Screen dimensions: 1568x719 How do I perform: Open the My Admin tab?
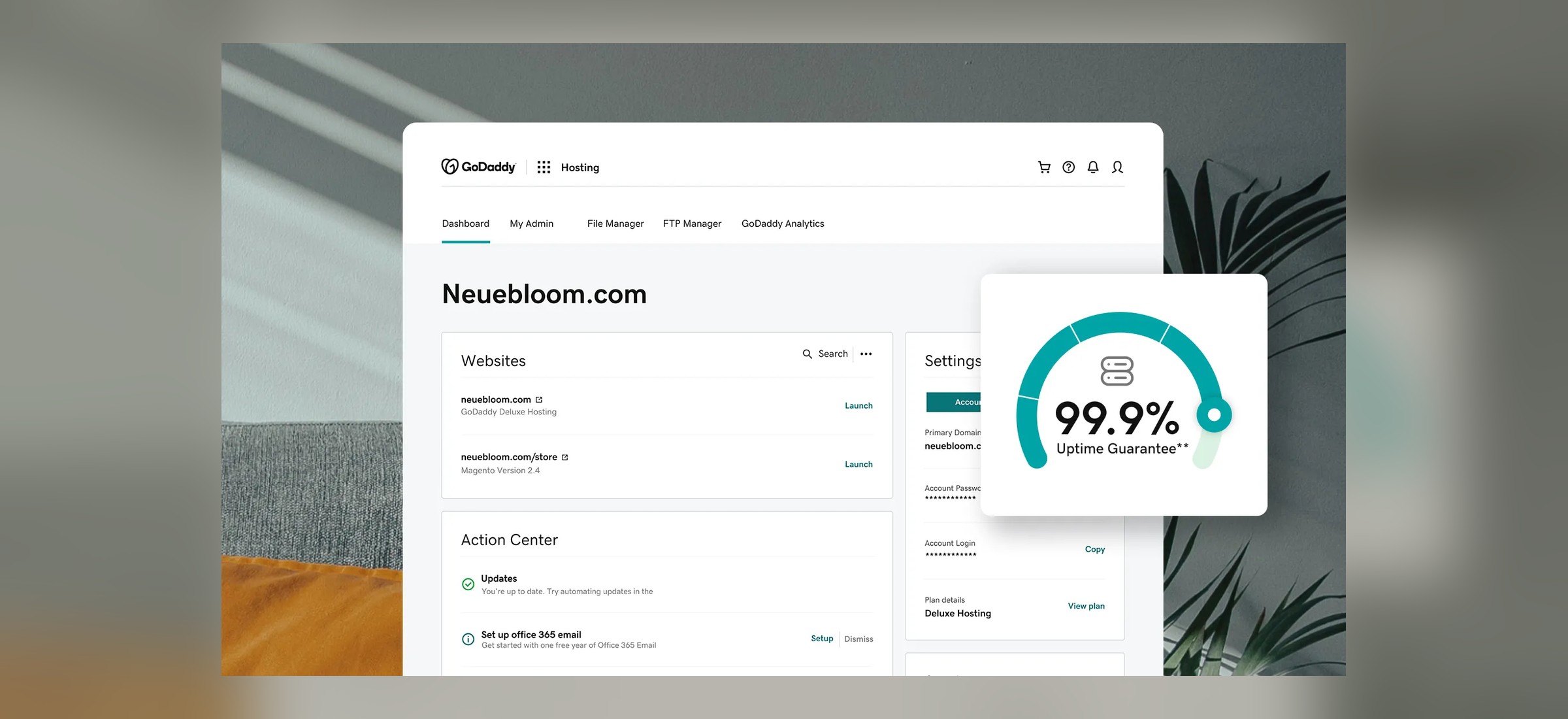[532, 224]
